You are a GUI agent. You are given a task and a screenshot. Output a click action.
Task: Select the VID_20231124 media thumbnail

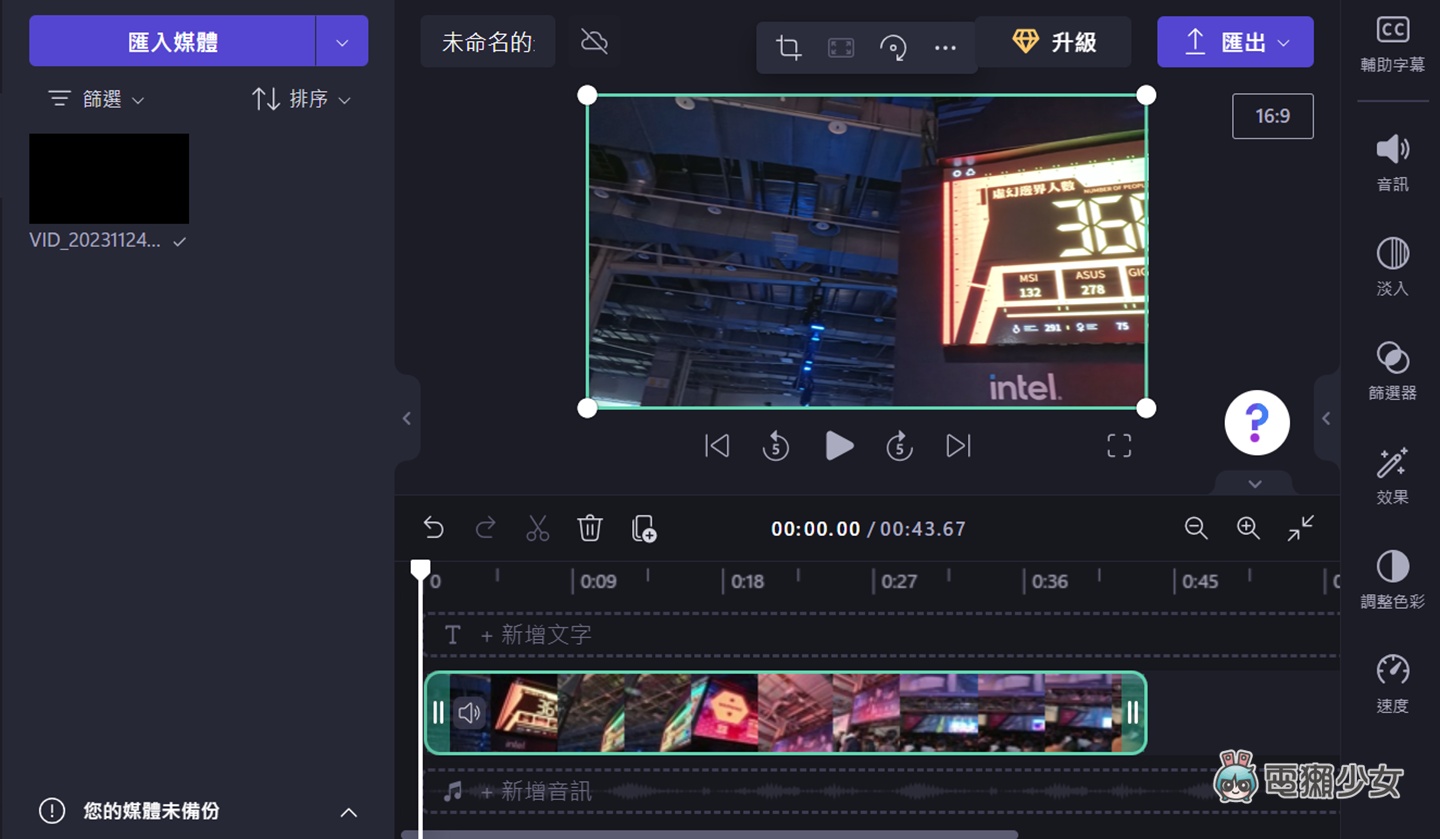[109, 179]
